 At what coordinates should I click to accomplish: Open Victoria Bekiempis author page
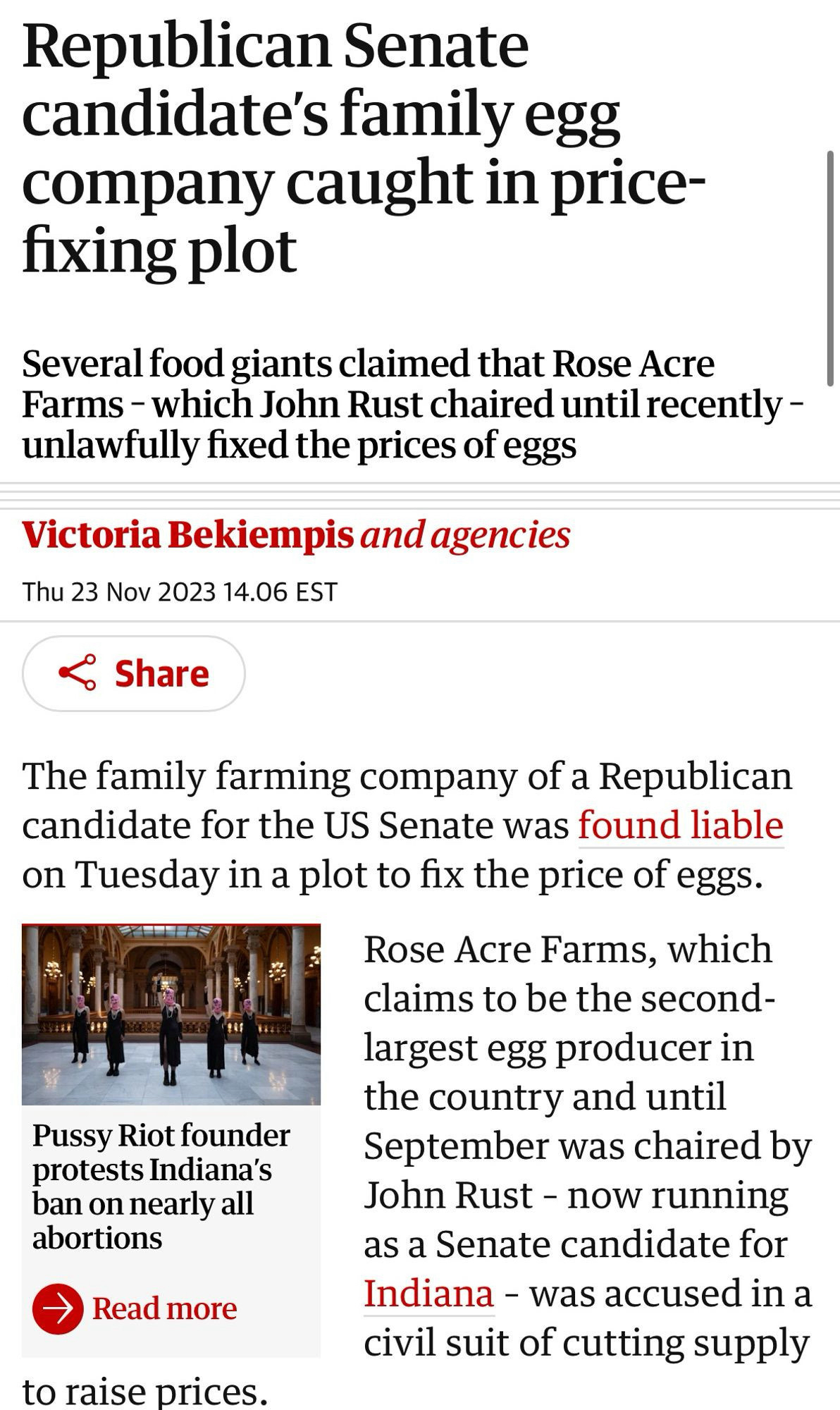[187, 534]
